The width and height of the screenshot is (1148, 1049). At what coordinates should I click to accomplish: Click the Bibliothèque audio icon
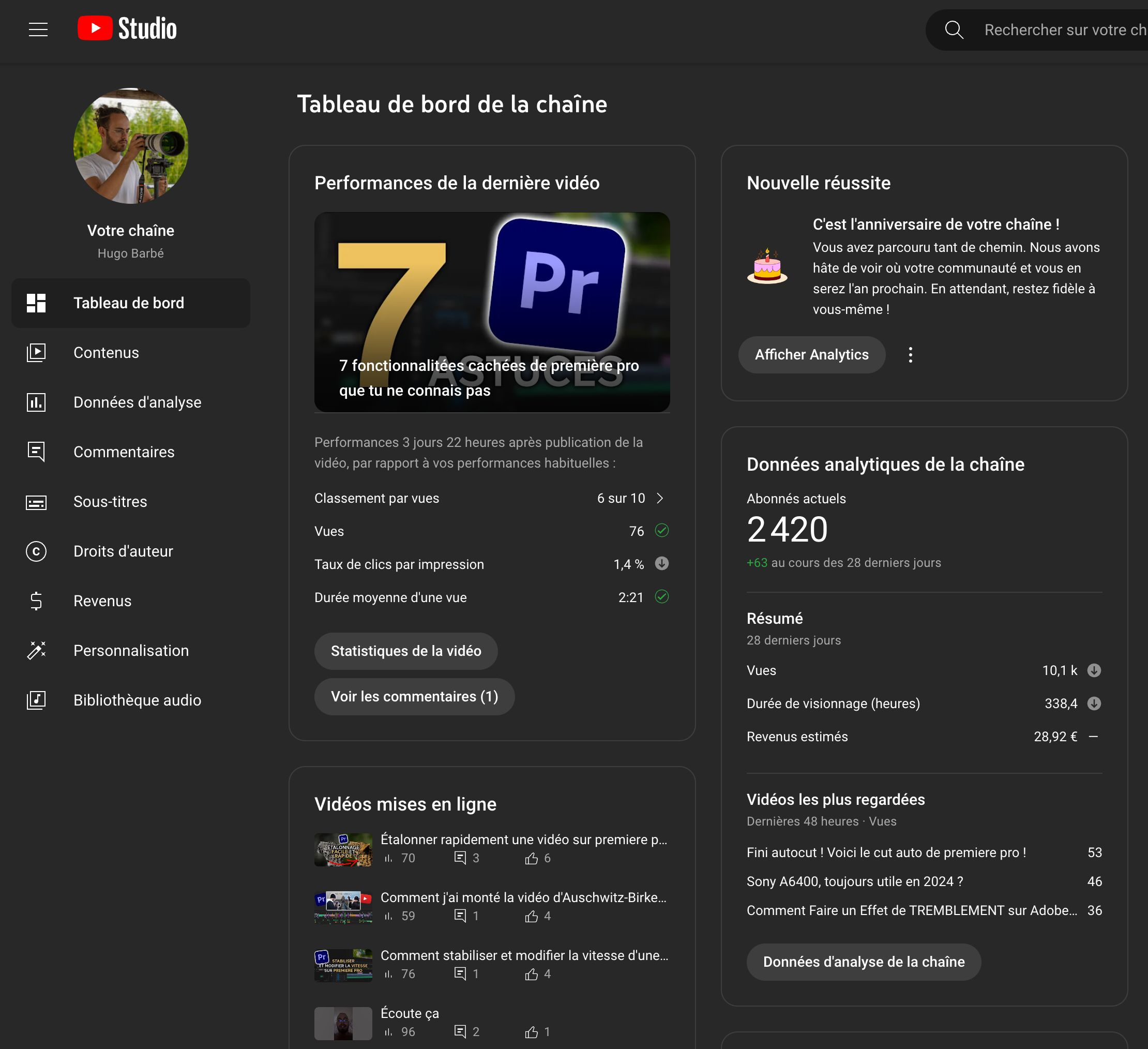(x=36, y=700)
